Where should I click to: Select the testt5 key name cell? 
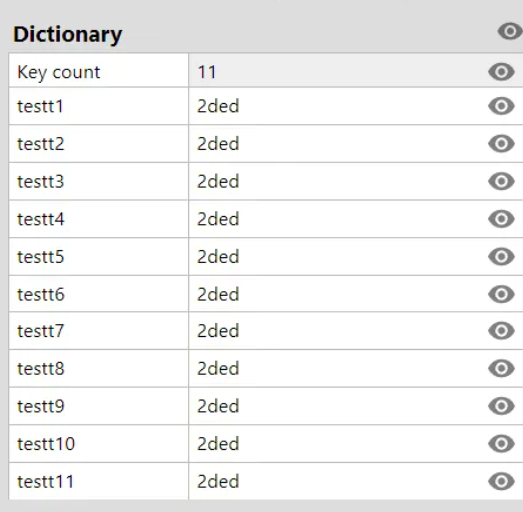(x=99, y=257)
